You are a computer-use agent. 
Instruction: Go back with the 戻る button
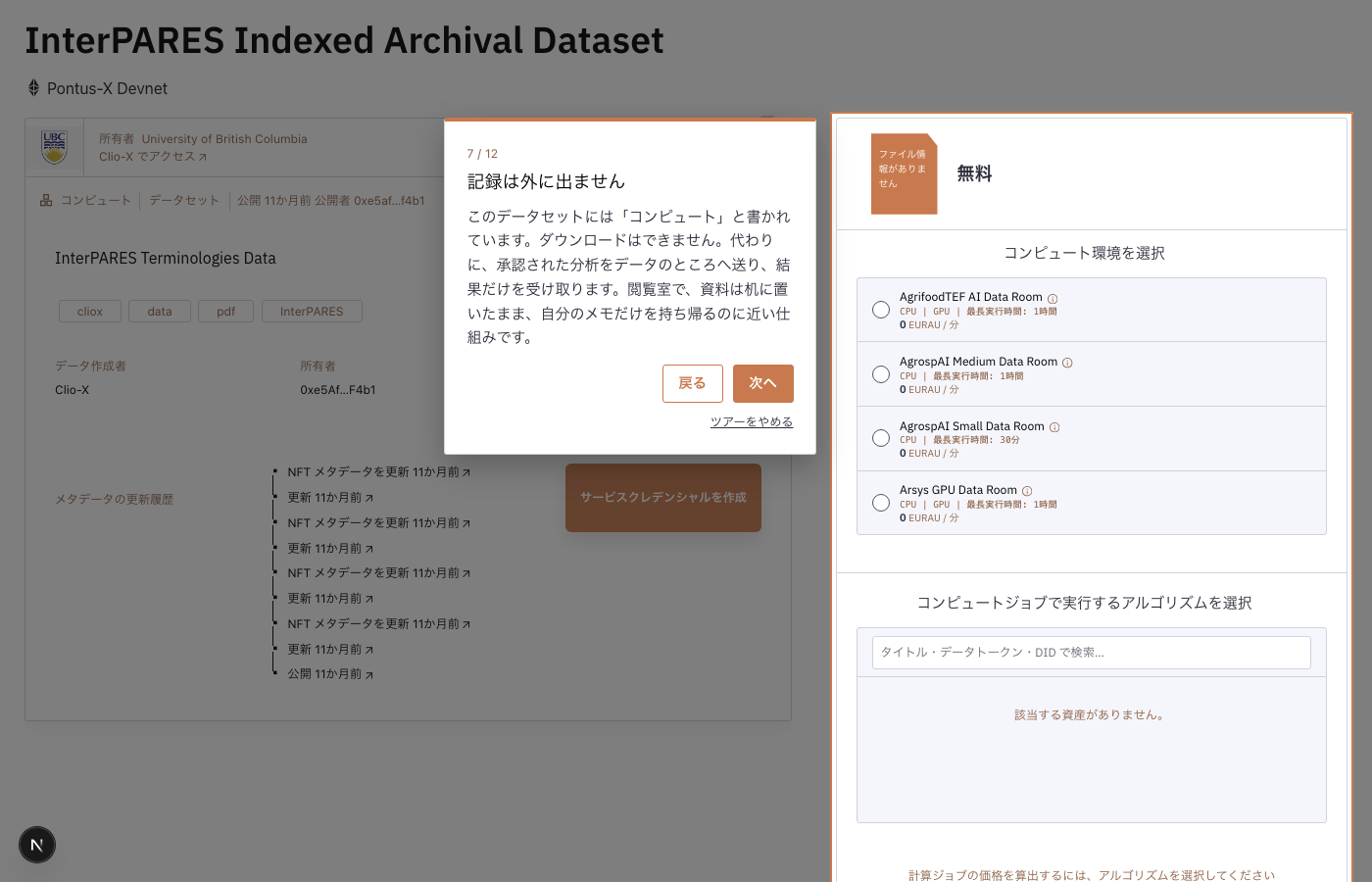click(x=693, y=383)
